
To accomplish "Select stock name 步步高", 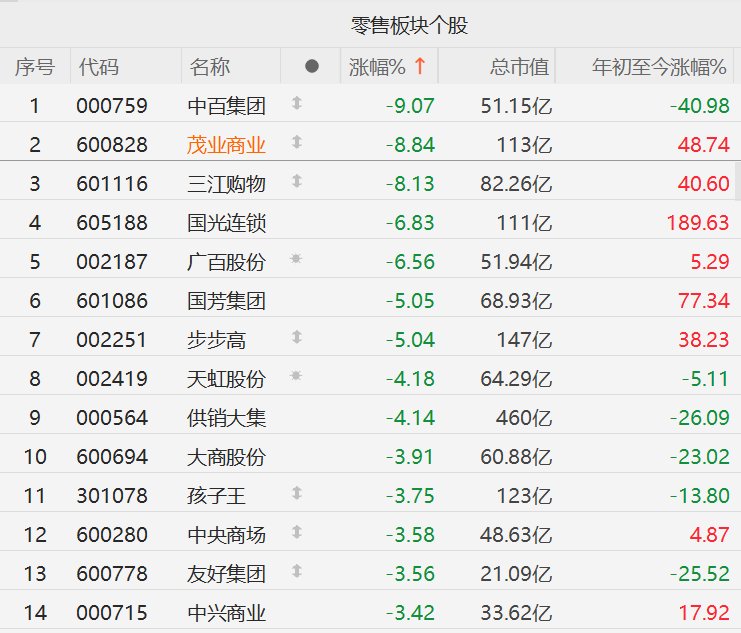I will (216, 340).
